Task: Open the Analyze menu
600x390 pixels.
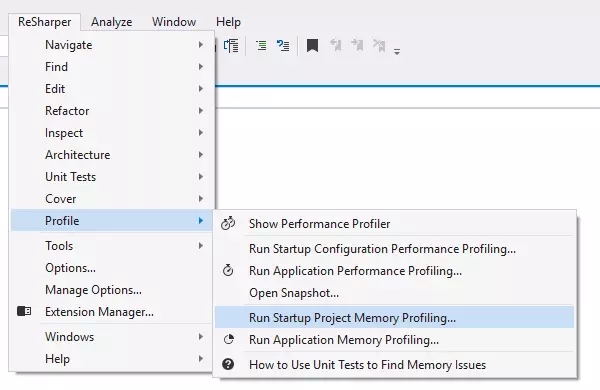Action: [112, 22]
